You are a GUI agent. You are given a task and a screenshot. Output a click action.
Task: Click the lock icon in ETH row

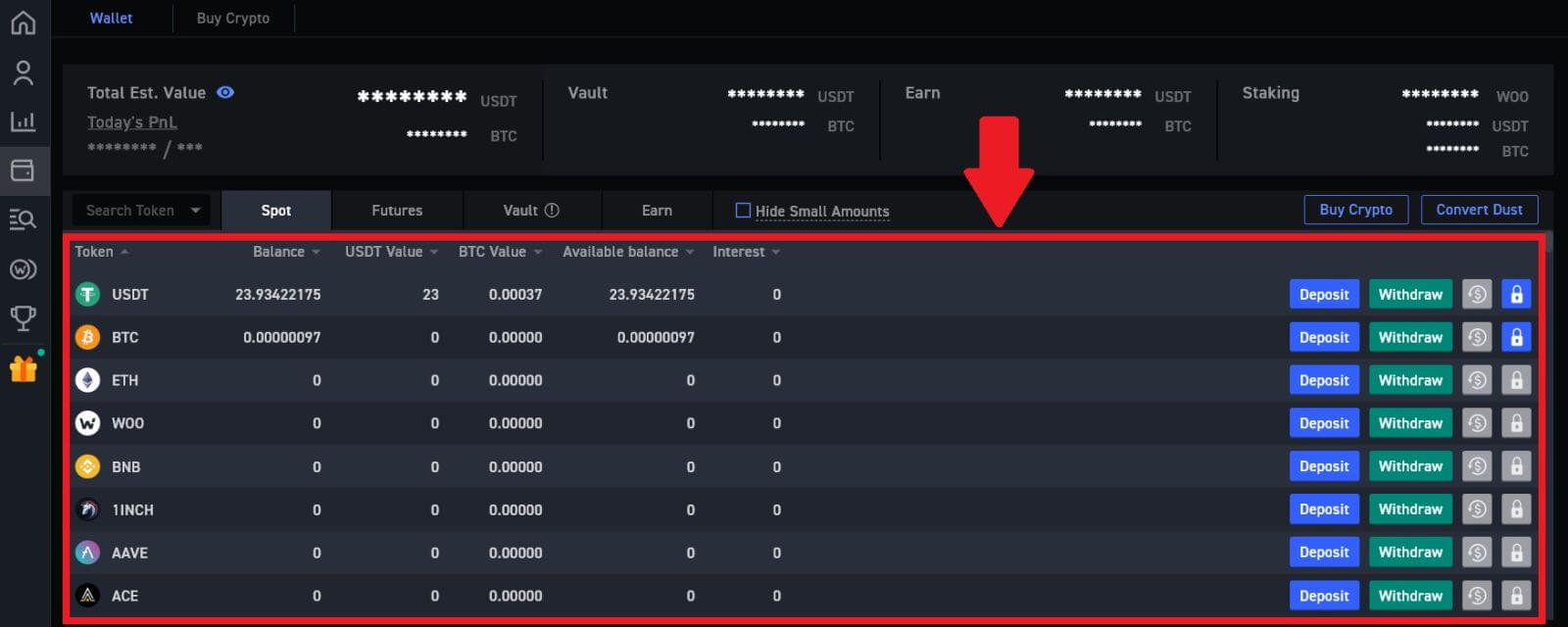[x=1516, y=381]
